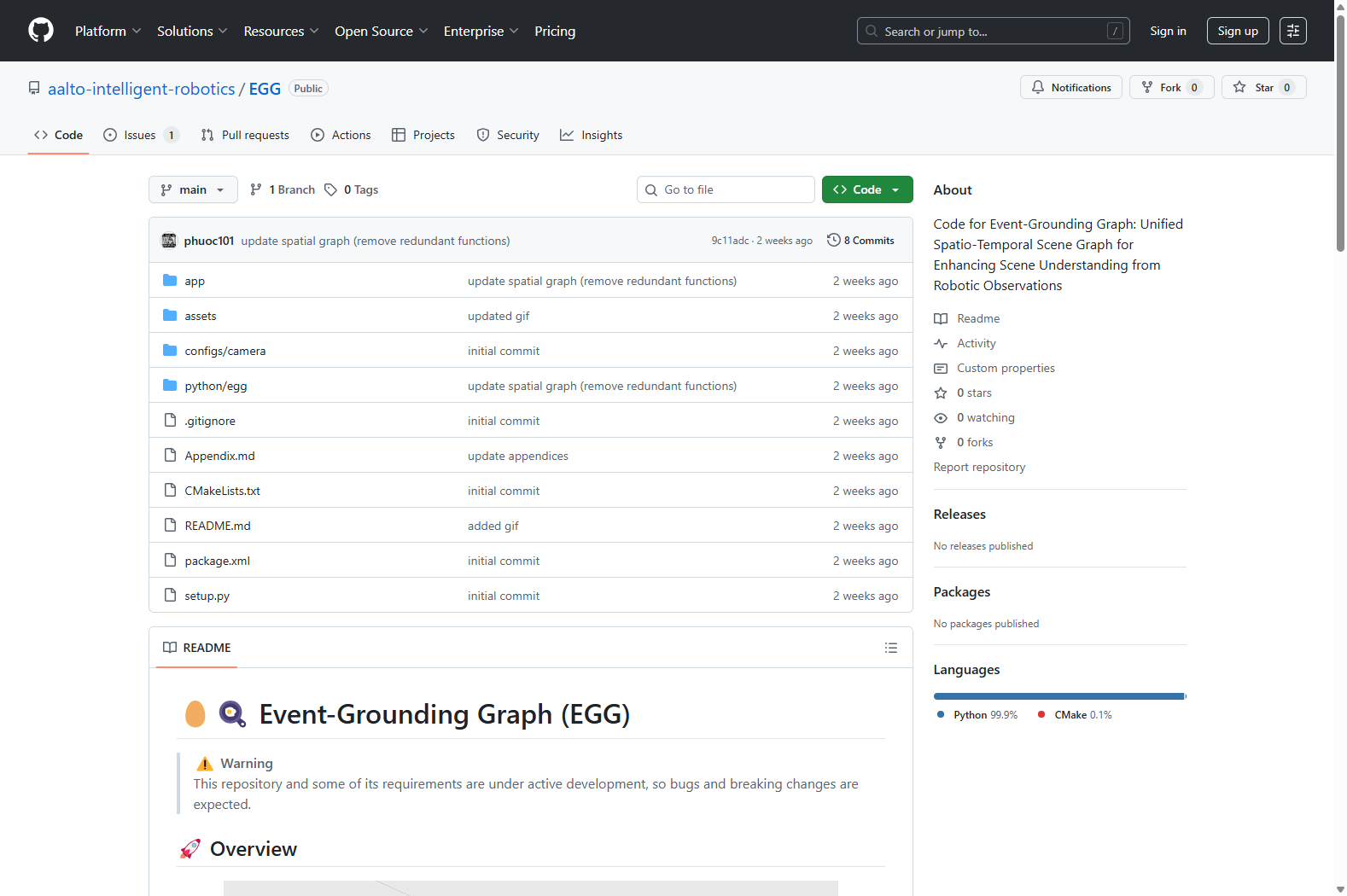Click the languages percentage bar
The height and width of the screenshot is (896, 1347).
(1060, 696)
